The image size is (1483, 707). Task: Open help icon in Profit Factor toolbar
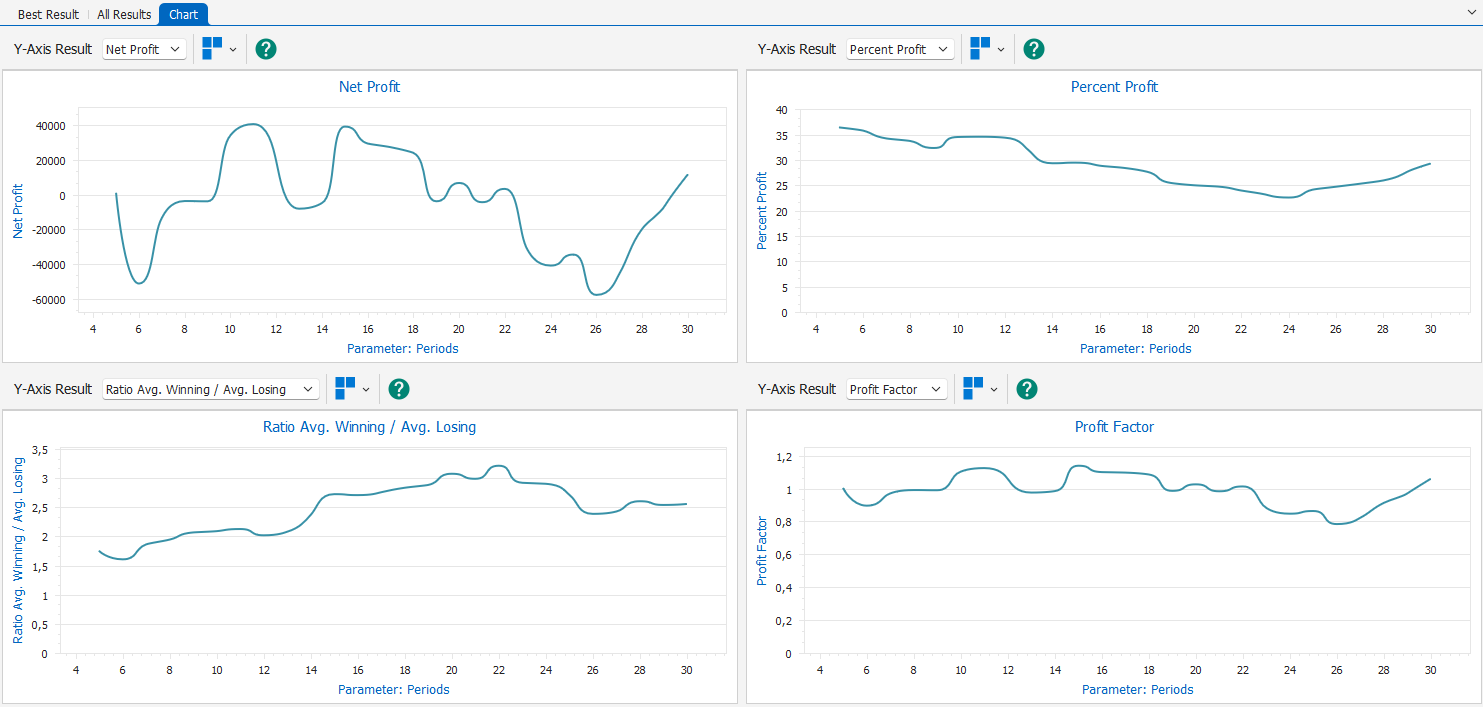[1027, 389]
